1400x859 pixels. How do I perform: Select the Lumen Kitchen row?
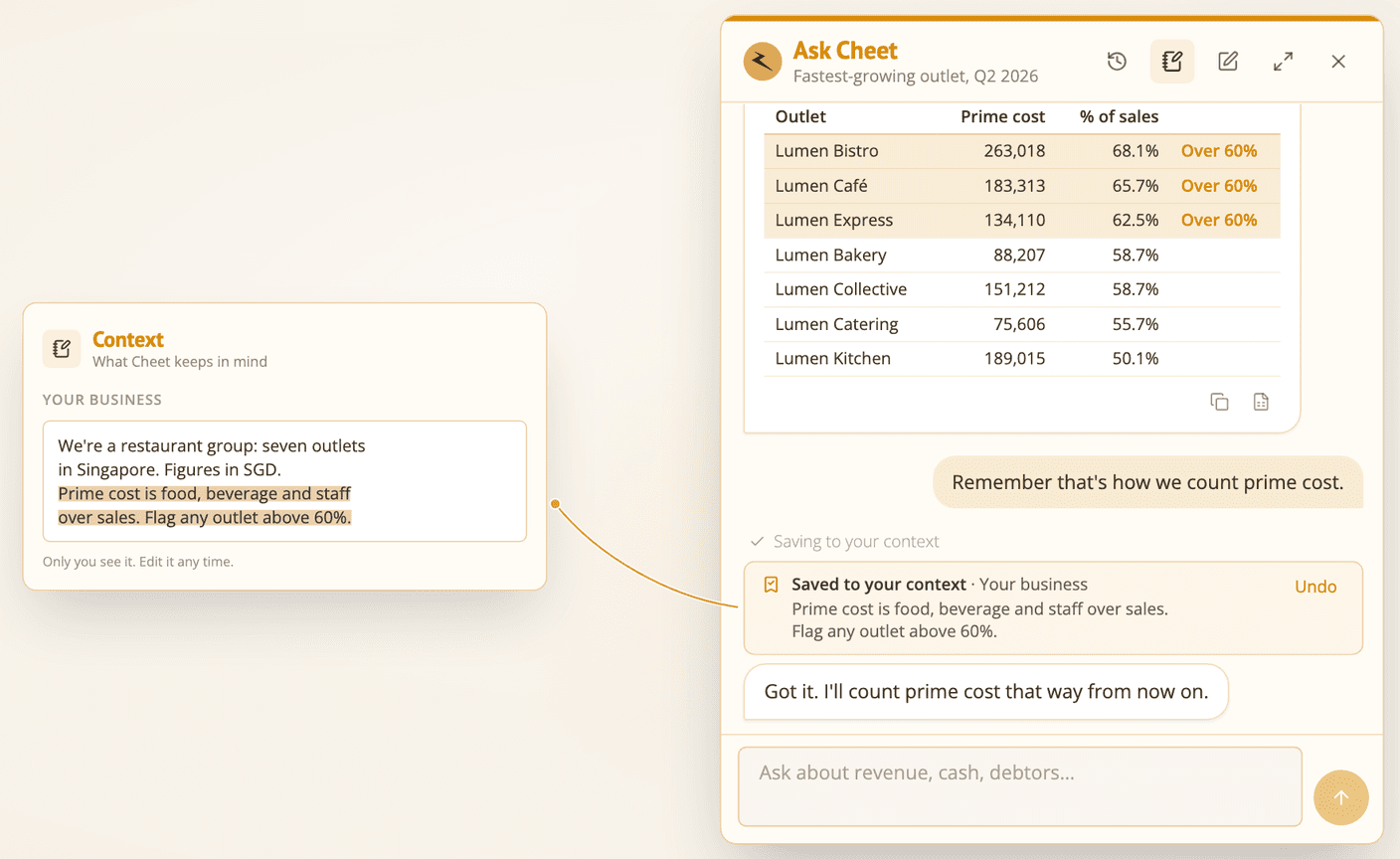pos(1021,358)
